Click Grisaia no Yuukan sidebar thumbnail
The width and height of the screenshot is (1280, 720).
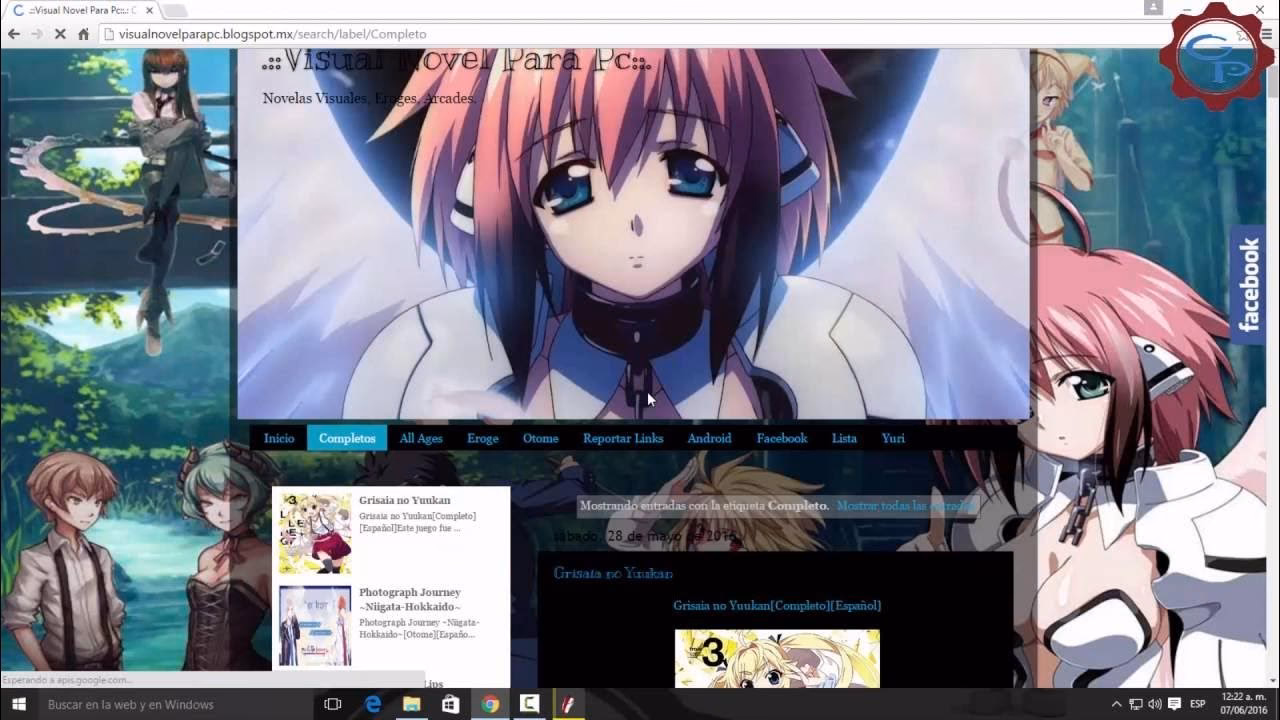pos(315,533)
